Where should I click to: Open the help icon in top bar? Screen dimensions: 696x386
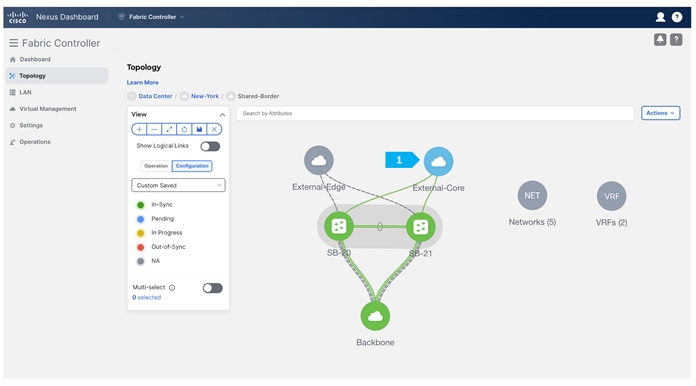677,17
